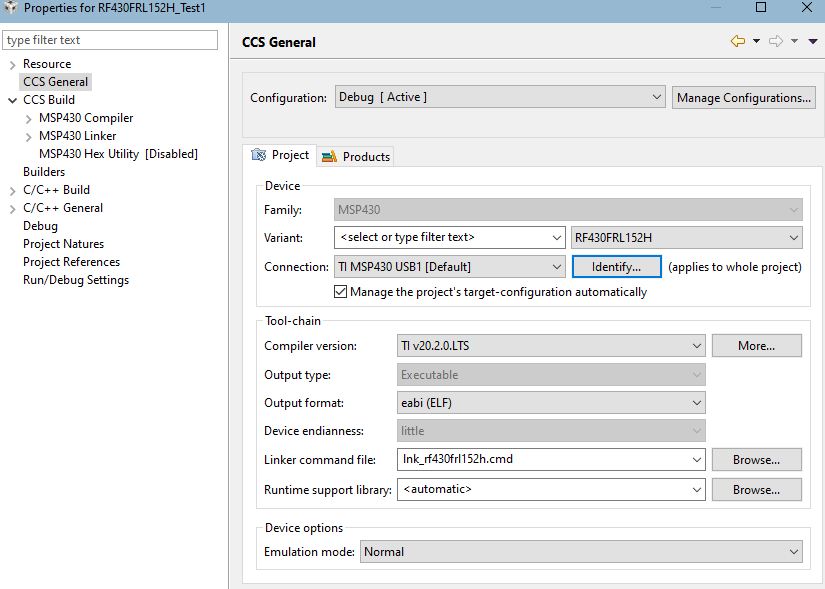Switch to the Products tab

pos(356,156)
